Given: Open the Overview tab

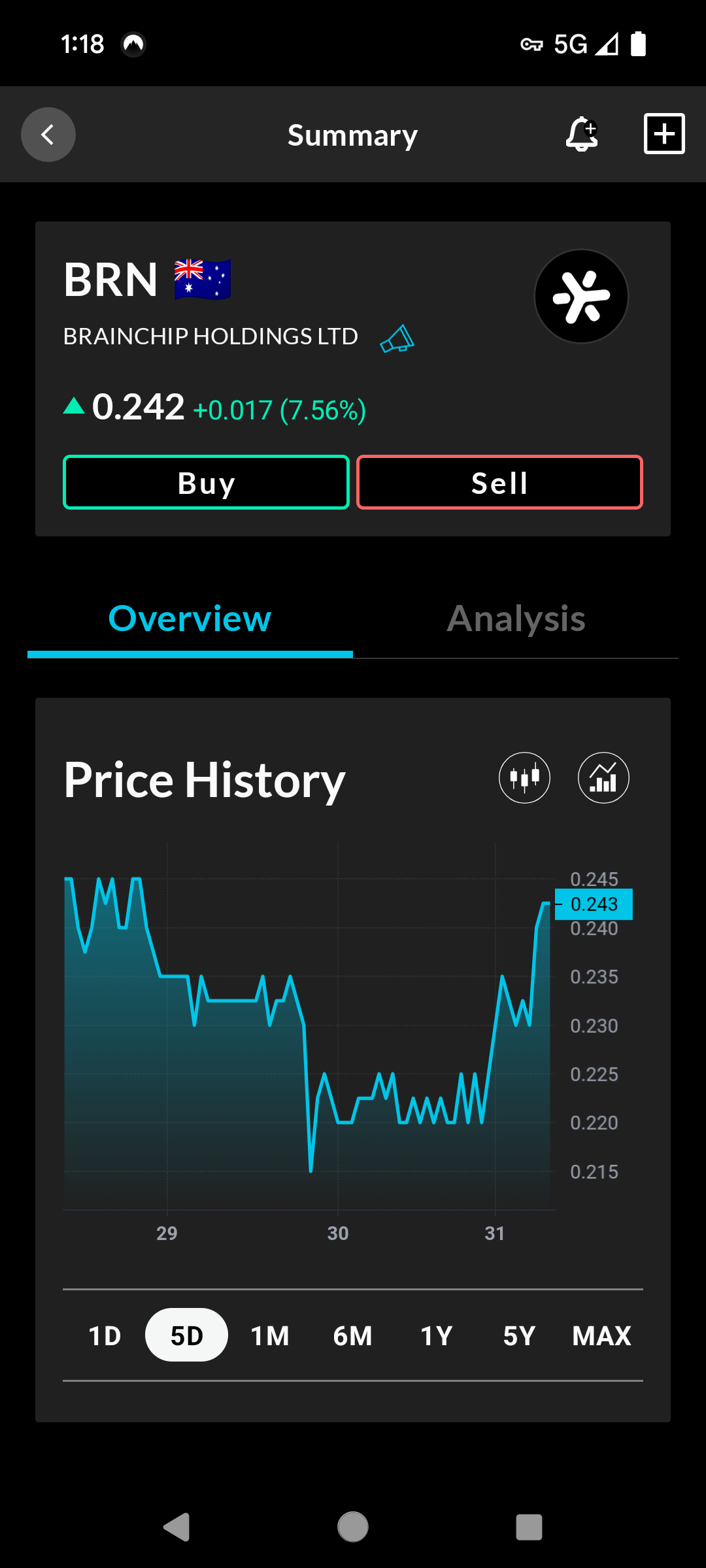Looking at the screenshot, I should click(x=190, y=619).
